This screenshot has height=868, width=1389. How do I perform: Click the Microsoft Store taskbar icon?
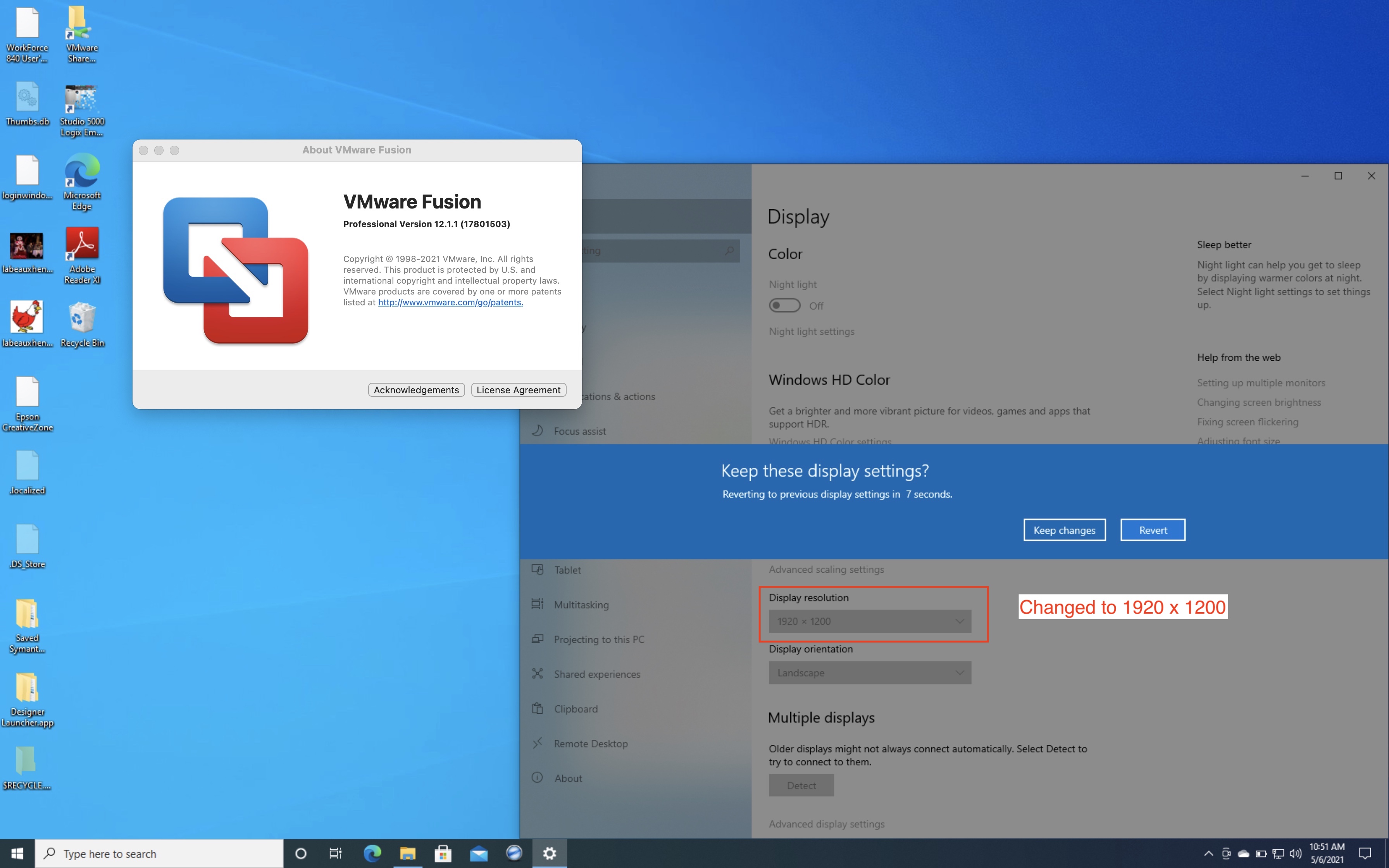pyautogui.click(x=443, y=854)
